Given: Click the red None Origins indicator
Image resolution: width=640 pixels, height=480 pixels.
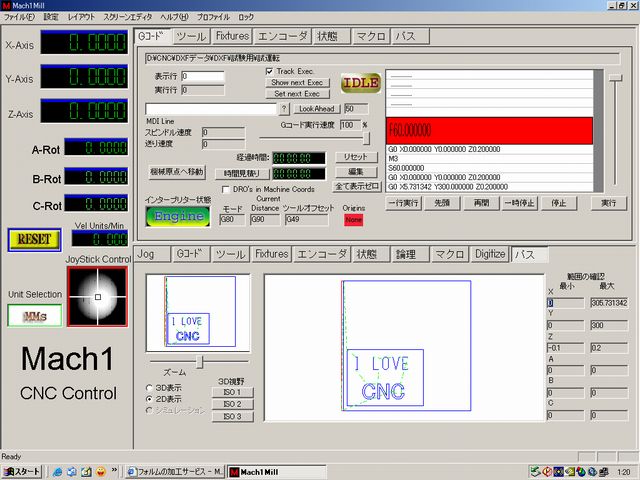Looking at the screenshot, I should tap(353, 220).
